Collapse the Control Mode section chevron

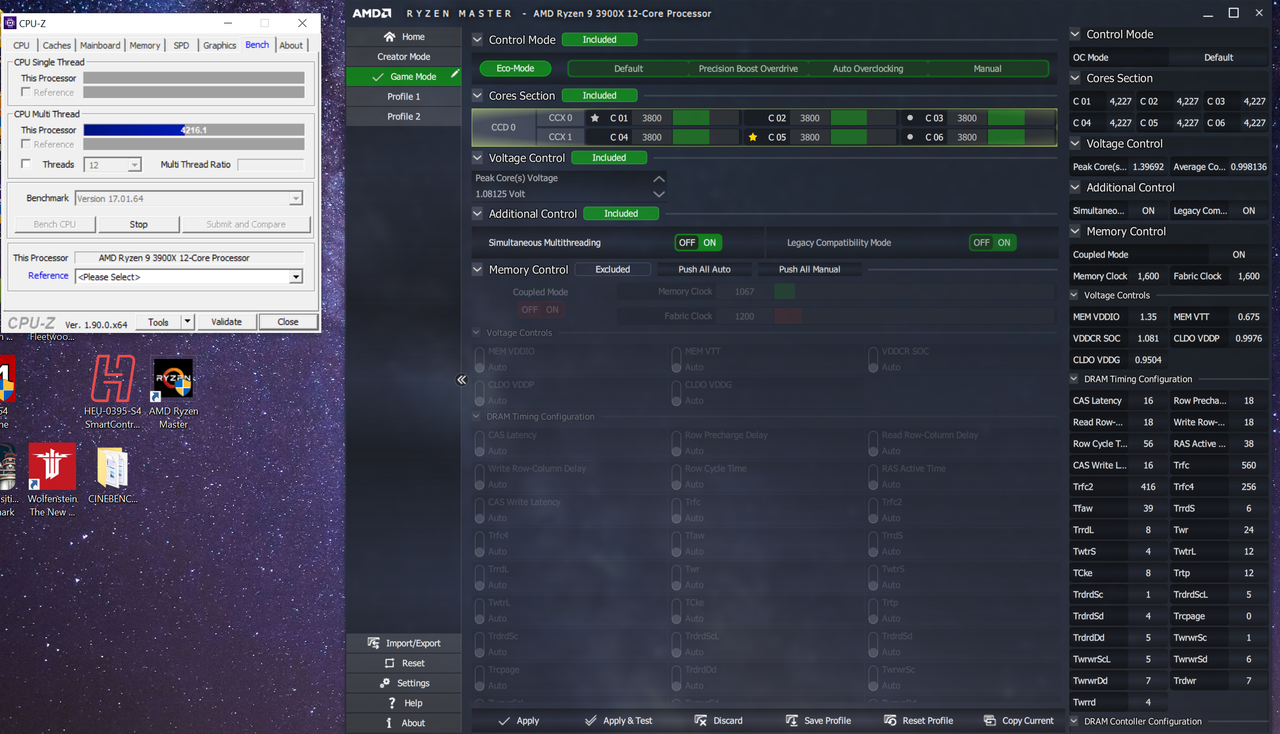[477, 40]
